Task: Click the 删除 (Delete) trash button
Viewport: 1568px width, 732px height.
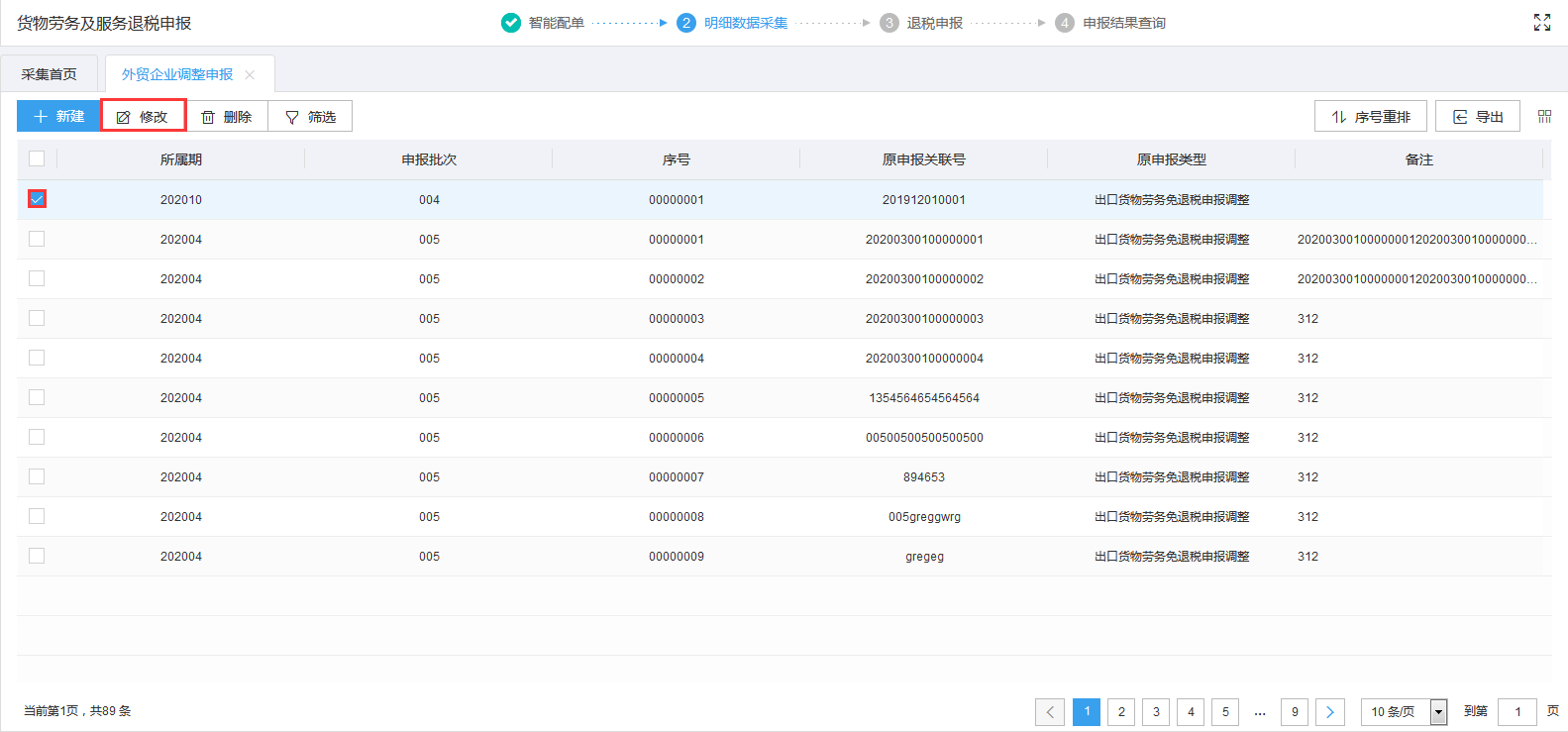Action: (x=227, y=117)
